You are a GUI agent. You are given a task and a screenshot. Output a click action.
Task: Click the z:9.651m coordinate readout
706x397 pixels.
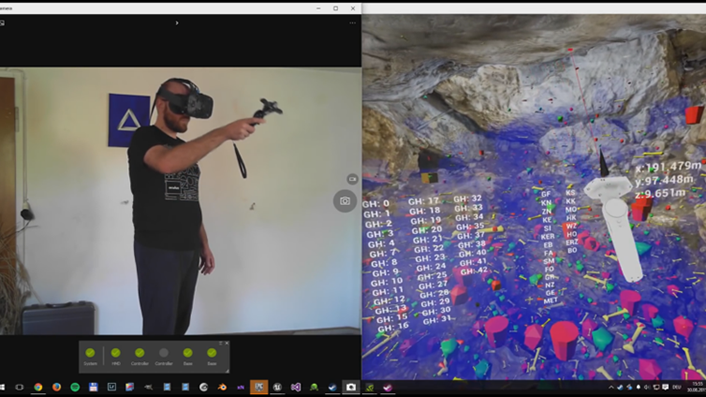pos(660,194)
